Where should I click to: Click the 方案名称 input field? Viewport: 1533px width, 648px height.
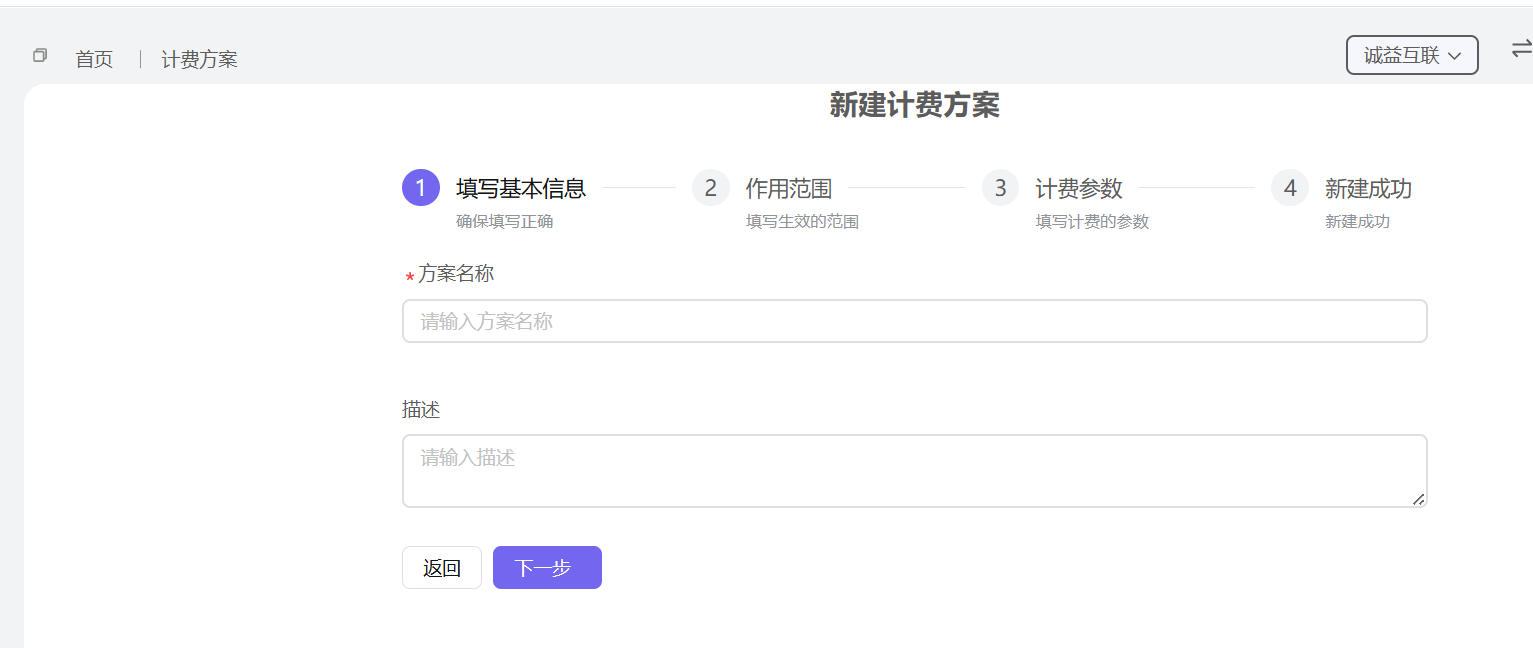913,321
